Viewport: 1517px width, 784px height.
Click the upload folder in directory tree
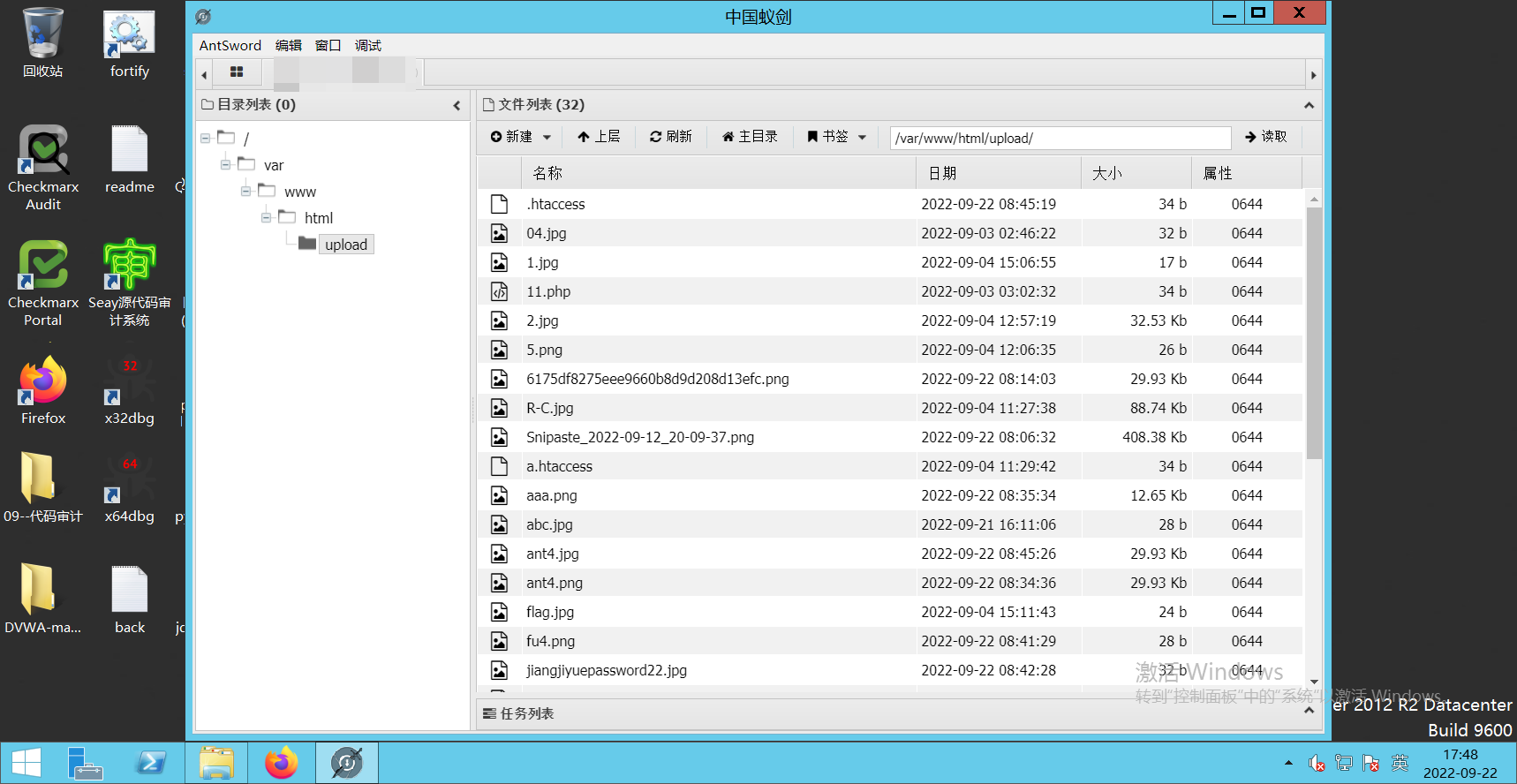tap(345, 245)
